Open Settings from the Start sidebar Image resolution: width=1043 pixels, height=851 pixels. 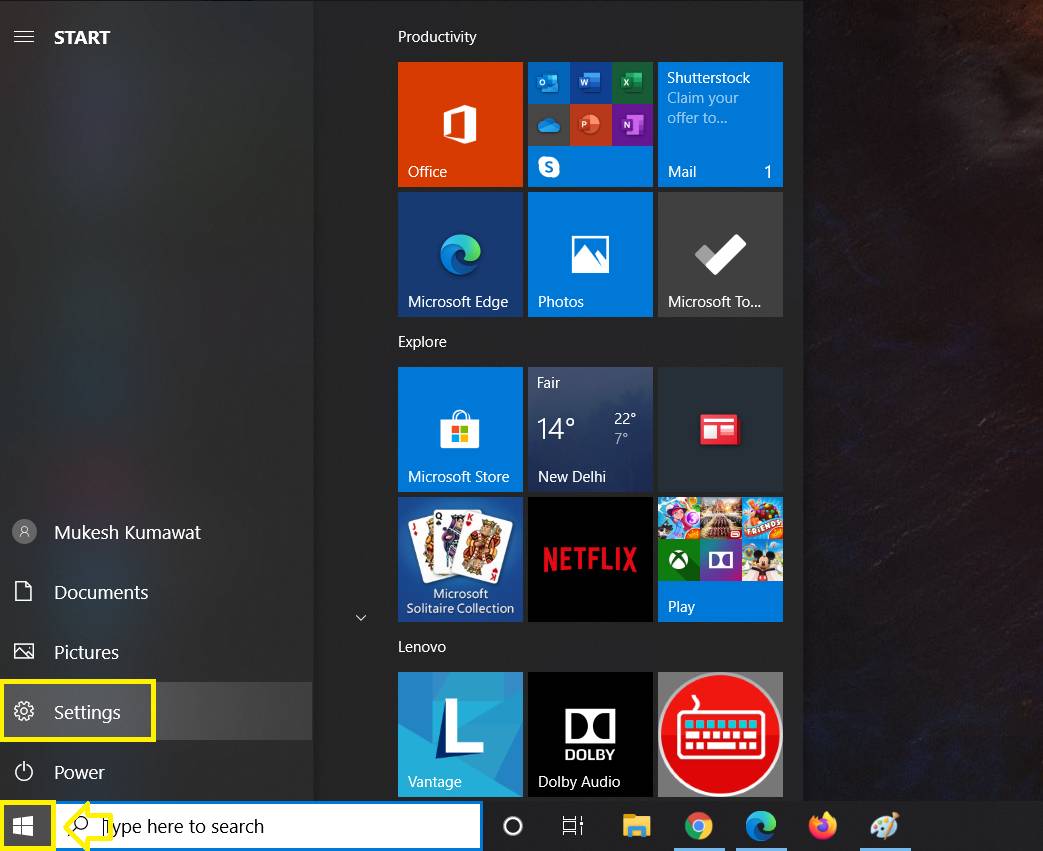point(156,711)
